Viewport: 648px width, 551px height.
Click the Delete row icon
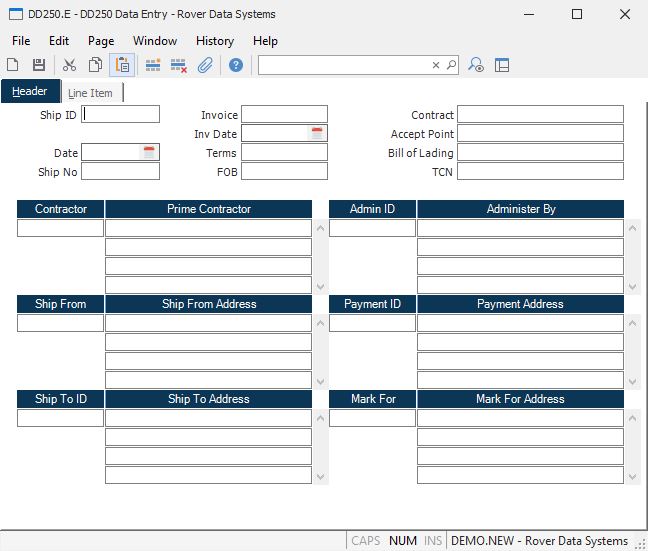coord(179,65)
